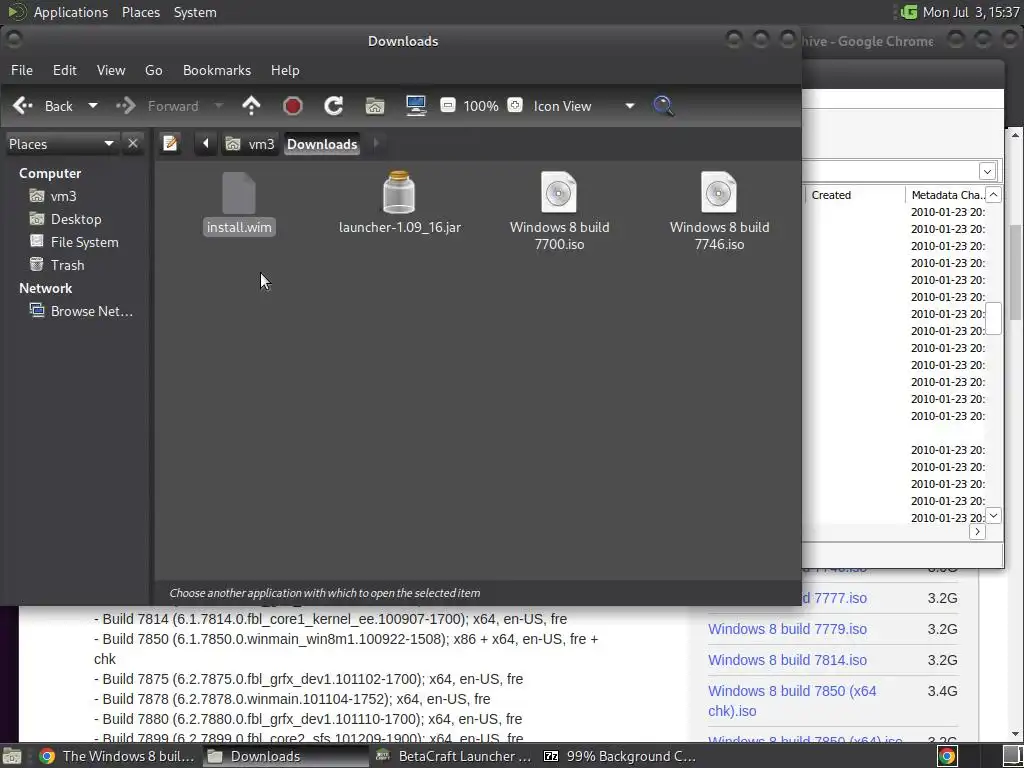Reset zoom via the 100% label
1024x768 pixels.
point(481,106)
